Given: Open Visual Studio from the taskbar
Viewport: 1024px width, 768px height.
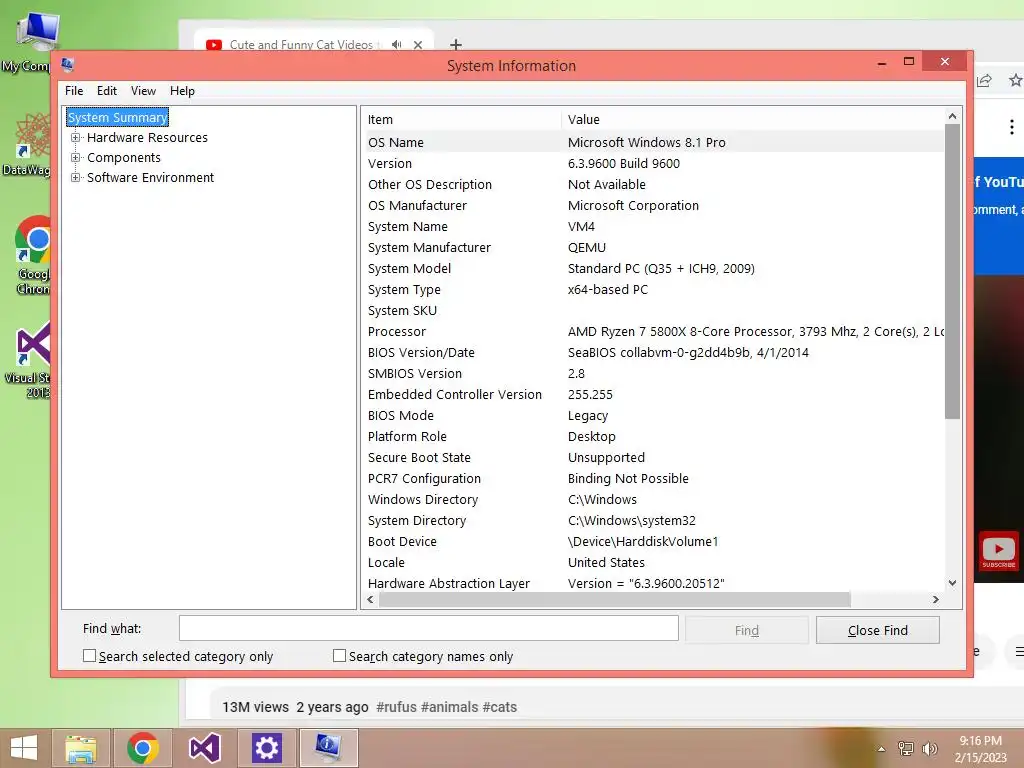Looking at the screenshot, I should pos(204,748).
